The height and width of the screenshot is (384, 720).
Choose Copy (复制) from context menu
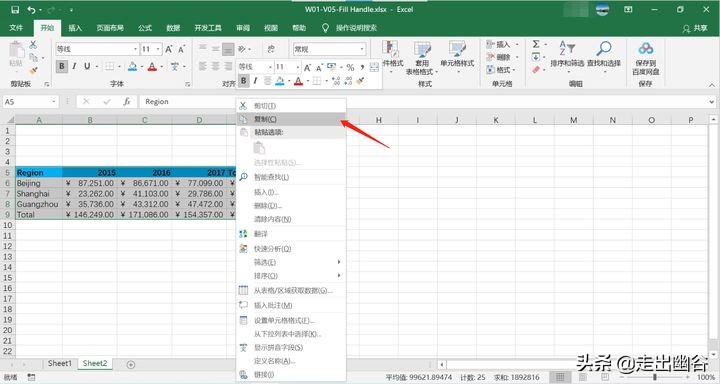click(x=291, y=119)
